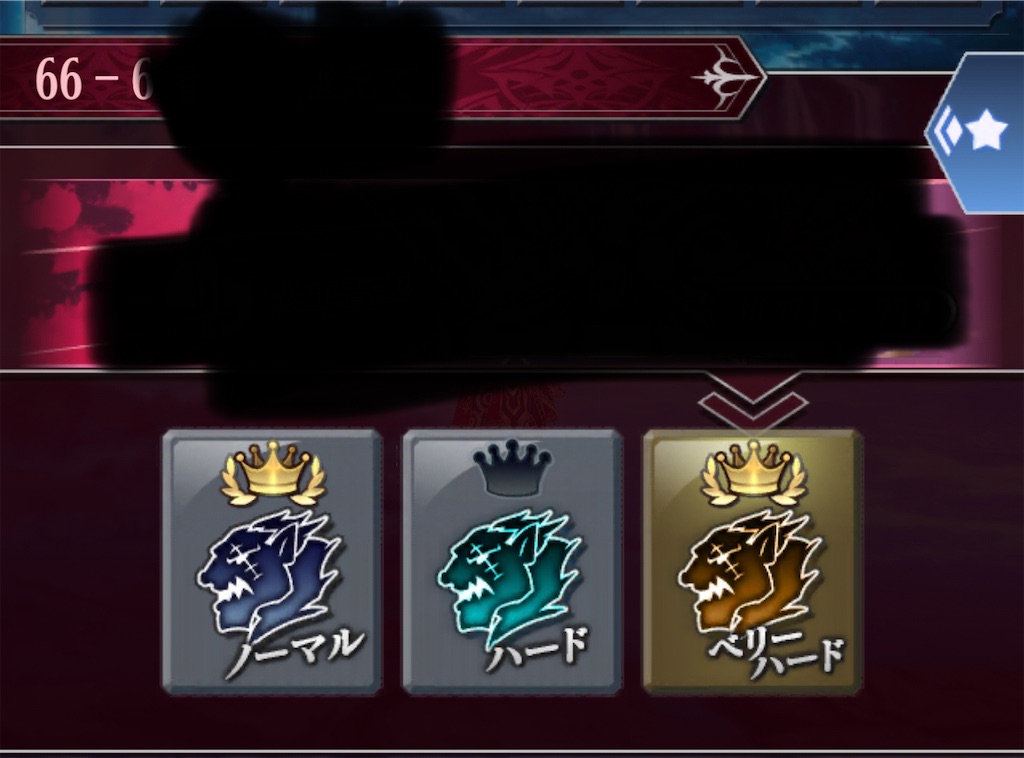Click the gold laurel crown on ノーマル card

tap(272, 473)
